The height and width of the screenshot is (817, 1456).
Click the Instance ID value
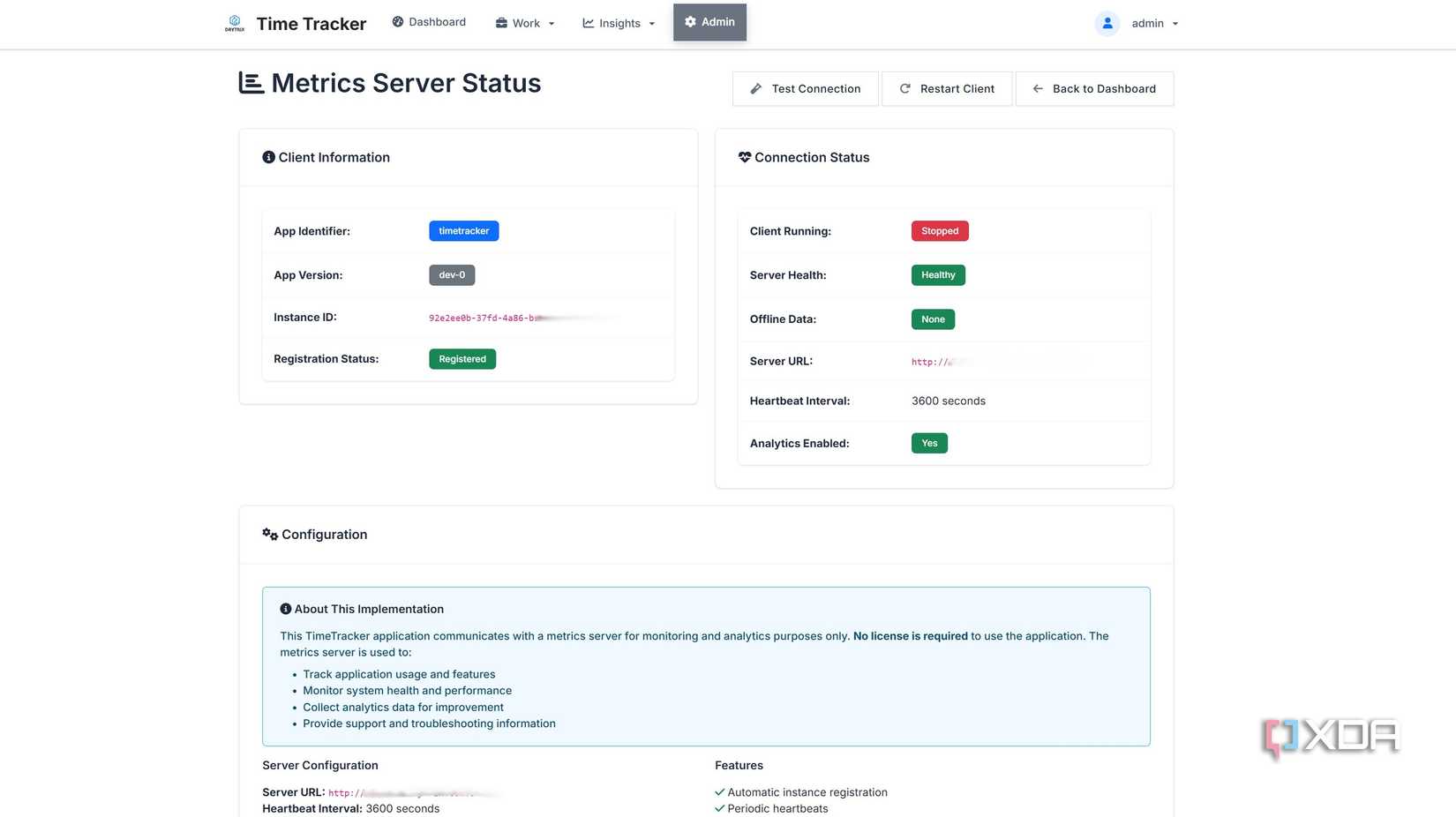525,318
